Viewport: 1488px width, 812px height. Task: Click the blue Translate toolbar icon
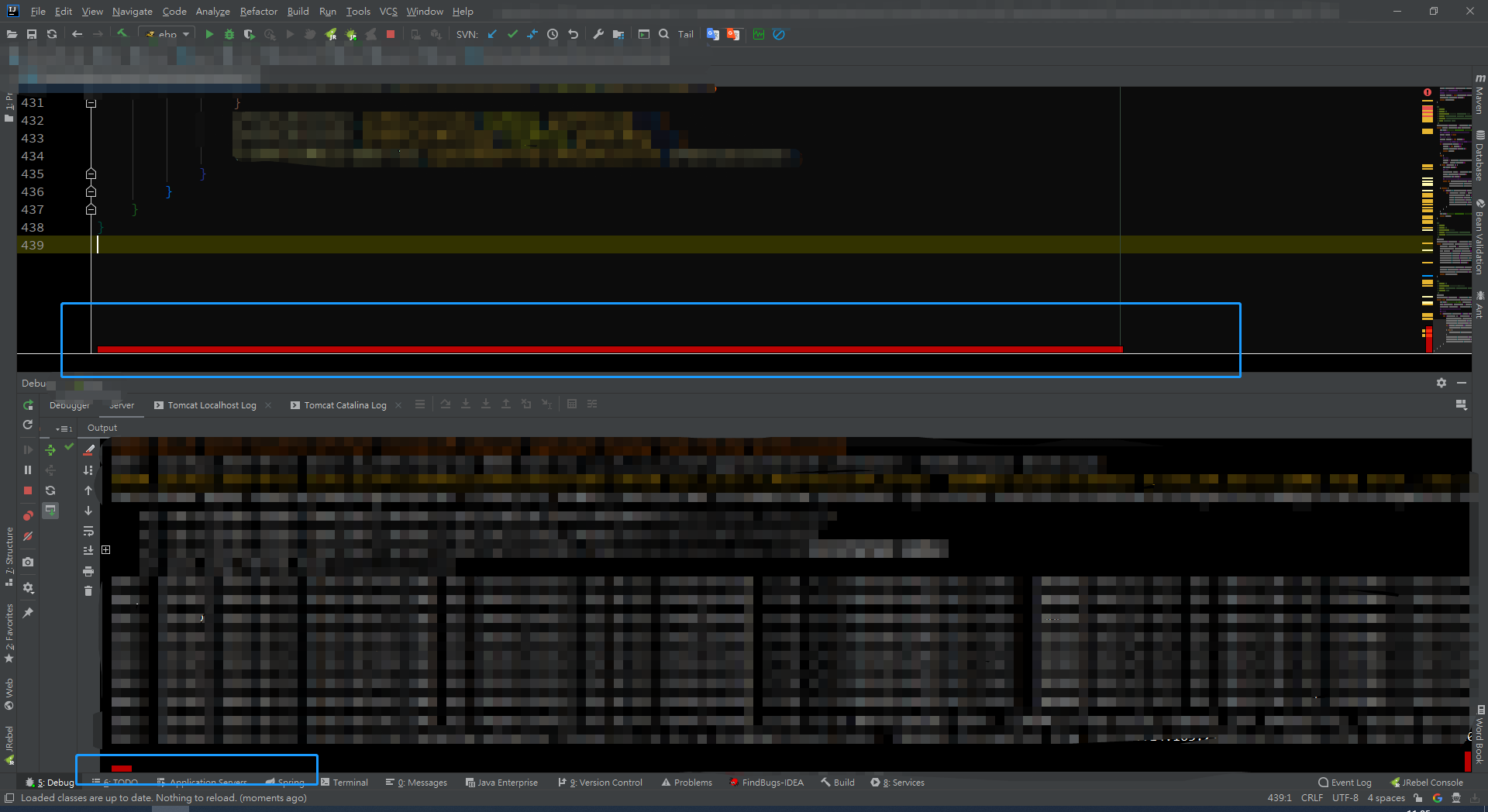click(713, 34)
